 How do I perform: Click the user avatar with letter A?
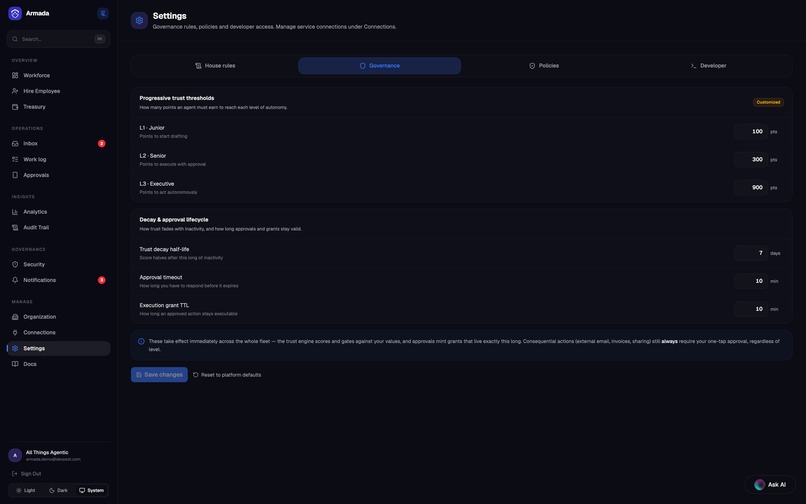(x=15, y=455)
